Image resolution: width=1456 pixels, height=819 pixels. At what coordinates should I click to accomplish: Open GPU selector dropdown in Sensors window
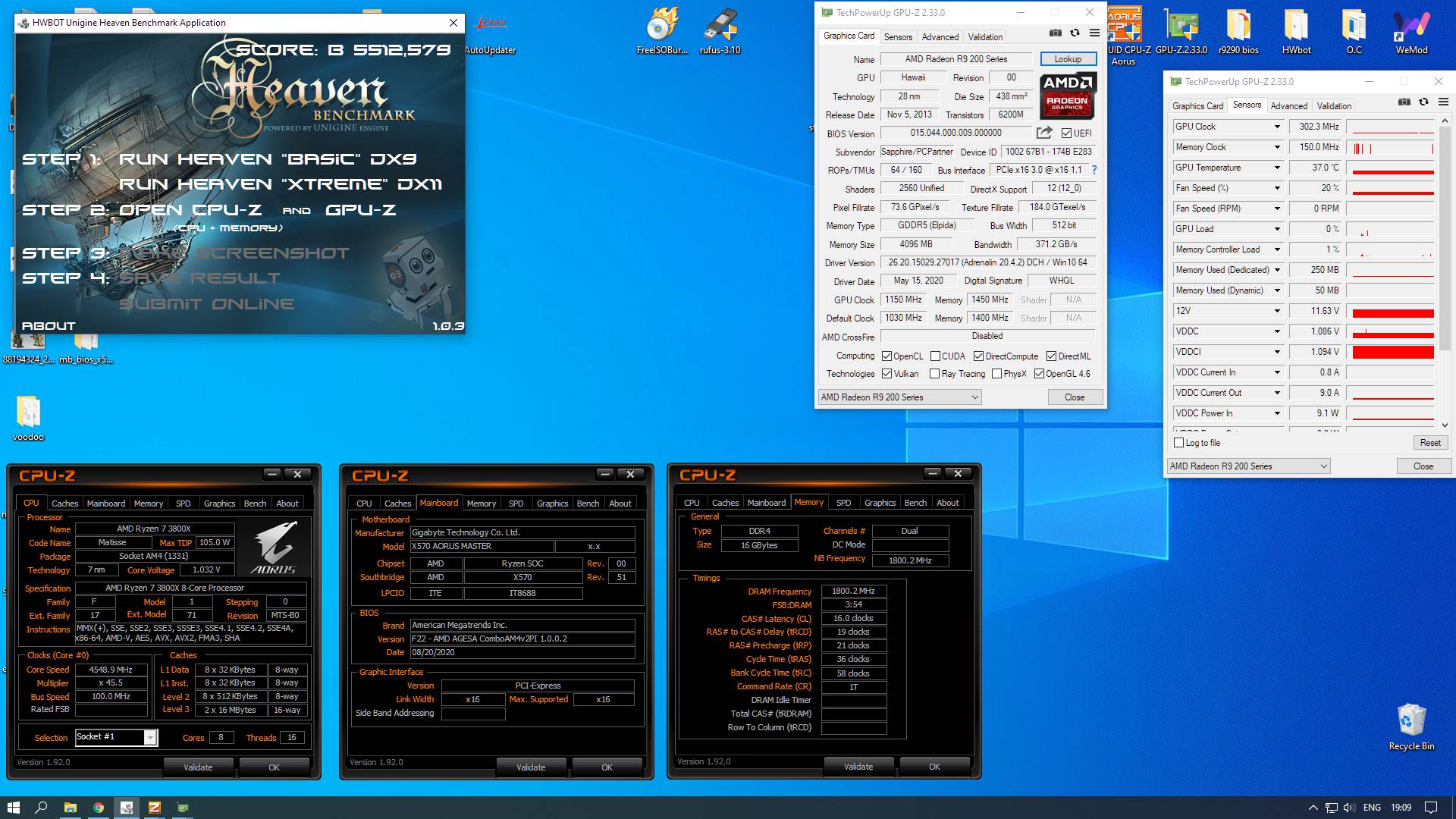point(1248,466)
